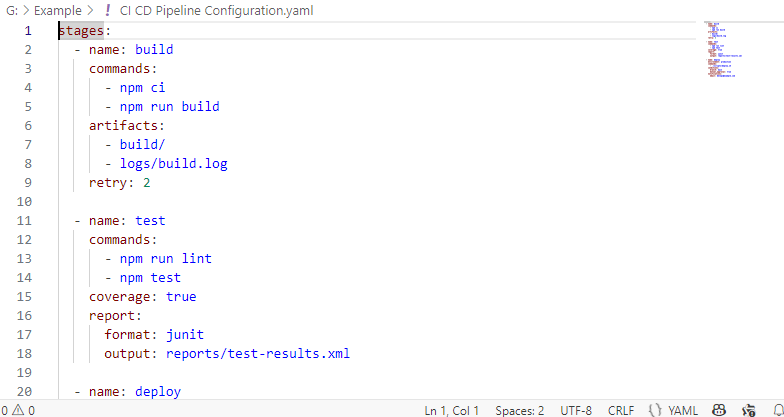784x417 pixels.
Task: Click the notifications bell icon
Action: [779, 410]
